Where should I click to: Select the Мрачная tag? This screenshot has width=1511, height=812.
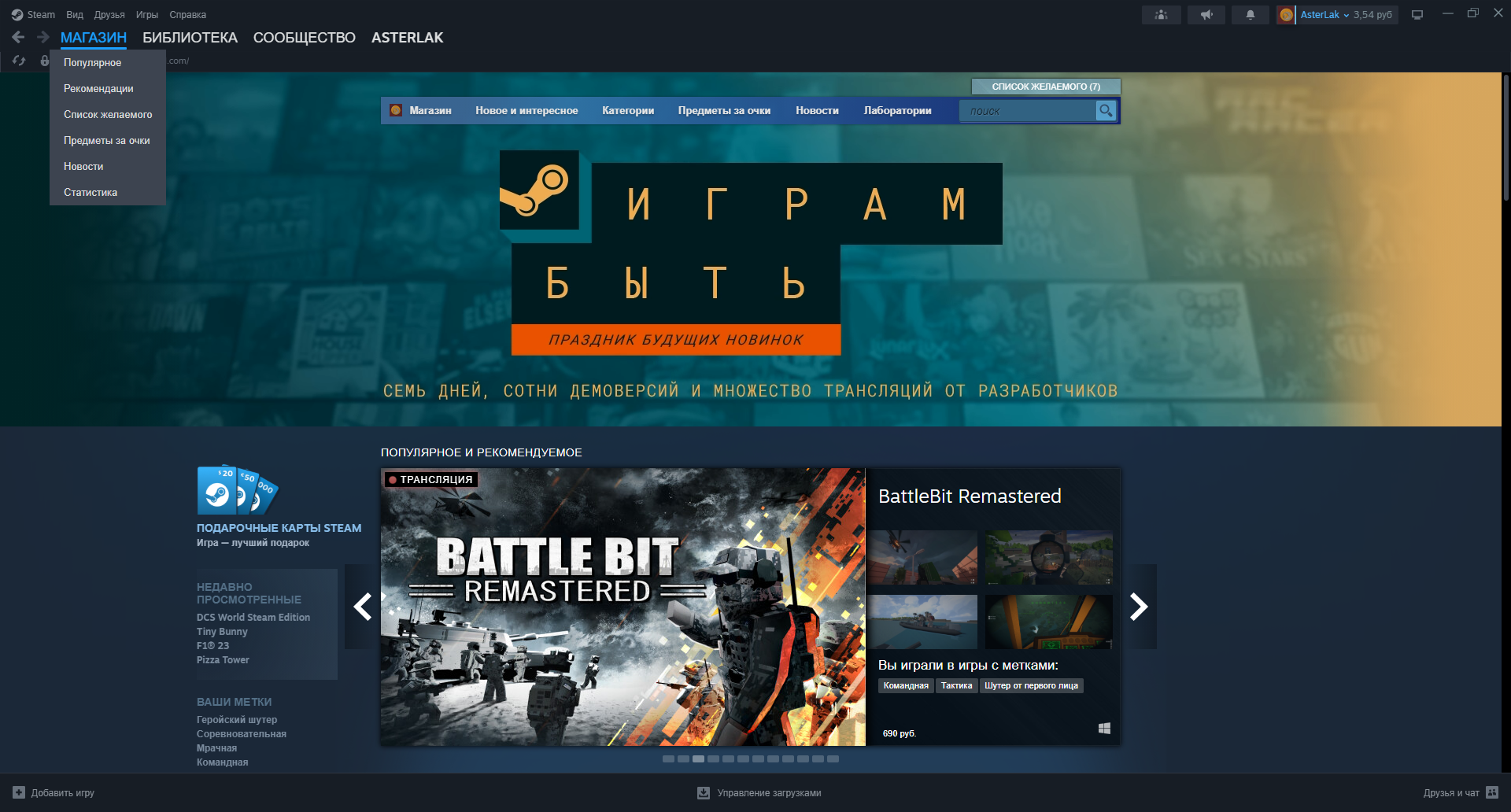[216, 748]
